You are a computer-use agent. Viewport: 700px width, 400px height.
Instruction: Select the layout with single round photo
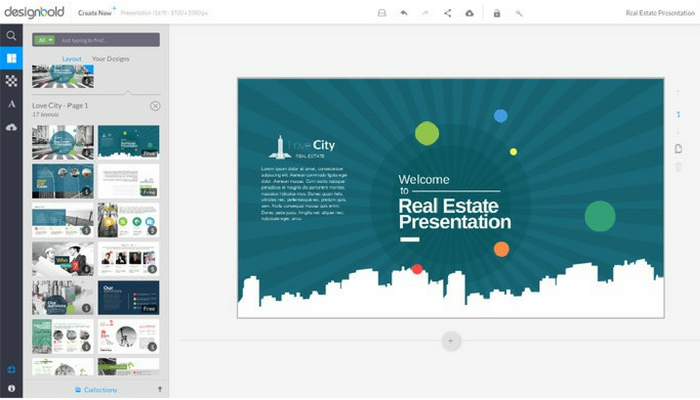click(x=129, y=337)
